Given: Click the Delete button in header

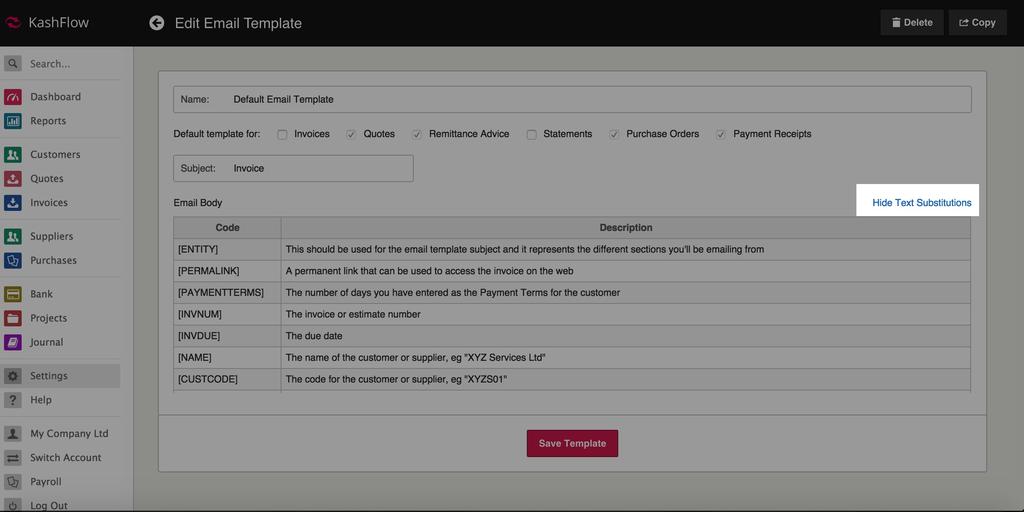Looking at the screenshot, I should [911, 23].
